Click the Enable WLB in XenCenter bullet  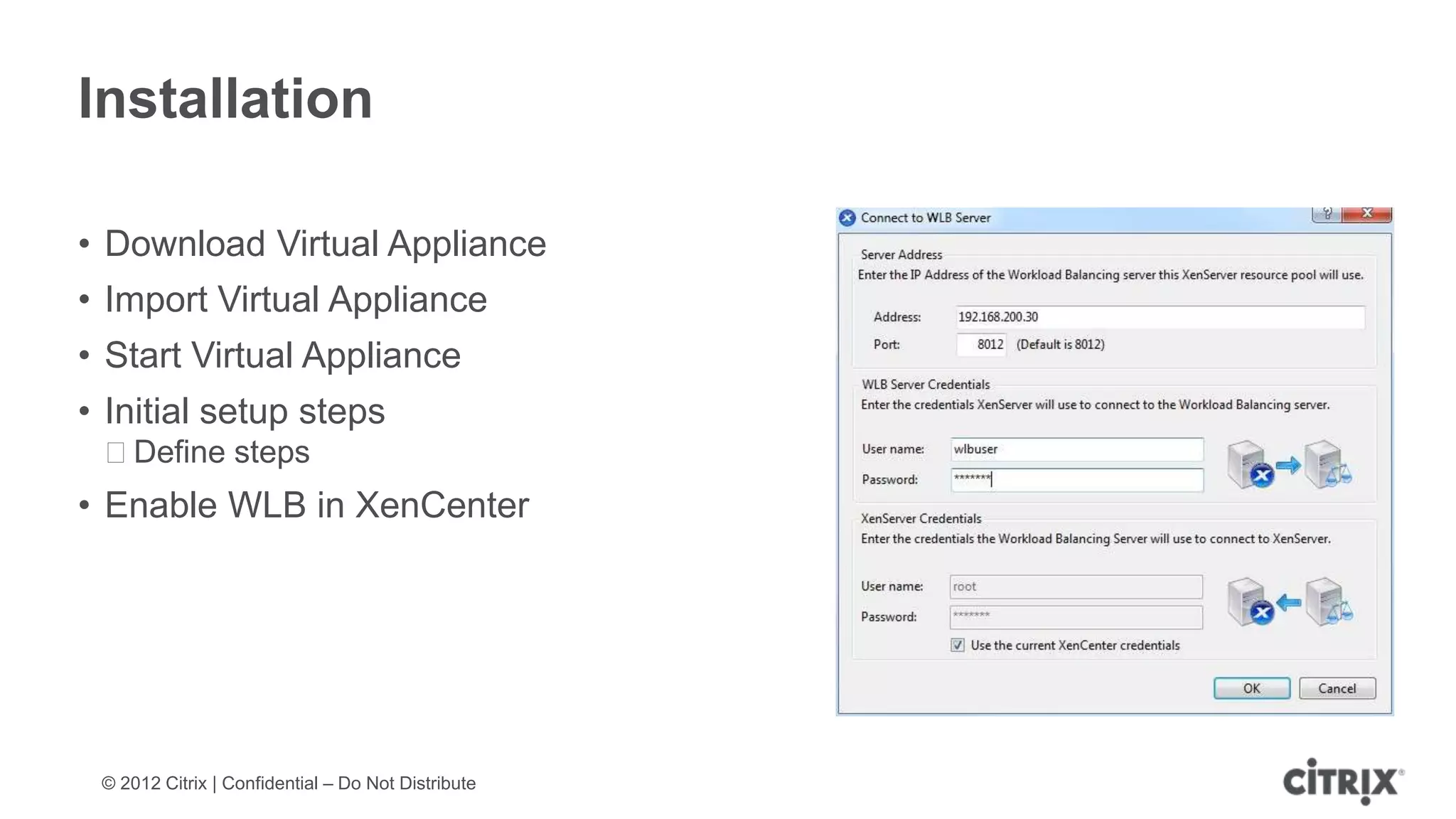point(317,505)
